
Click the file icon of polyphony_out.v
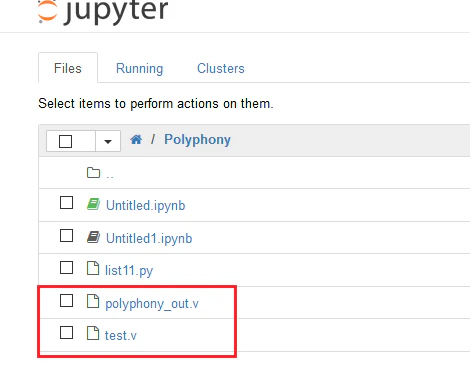point(93,301)
